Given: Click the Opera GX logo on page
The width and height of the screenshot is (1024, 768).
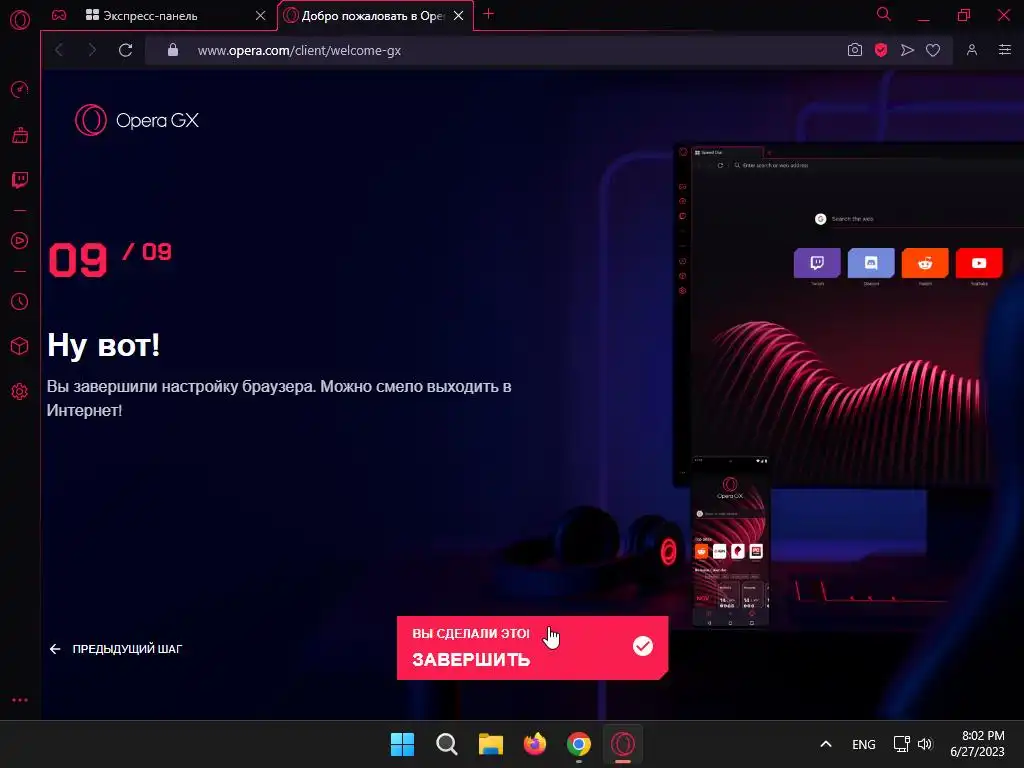Looking at the screenshot, I should tap(136, 120).
